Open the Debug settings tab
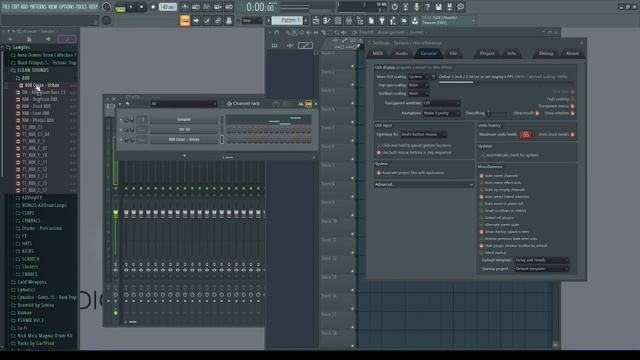Viewport: 640px width, 360px height. 546,53
